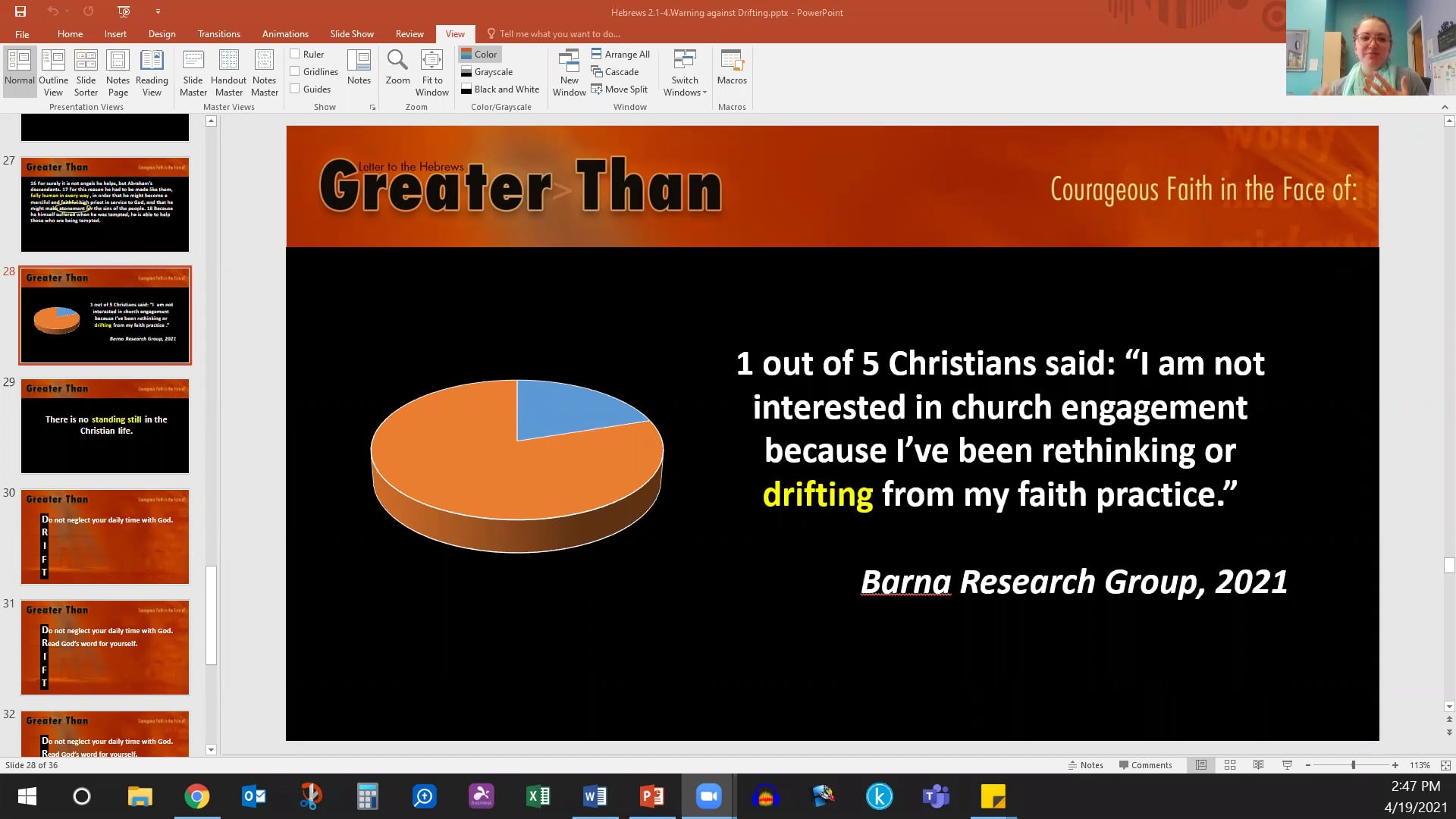Open Slide Master view
This screenshot has height=819, width=1456.
(x=193, y=73)
